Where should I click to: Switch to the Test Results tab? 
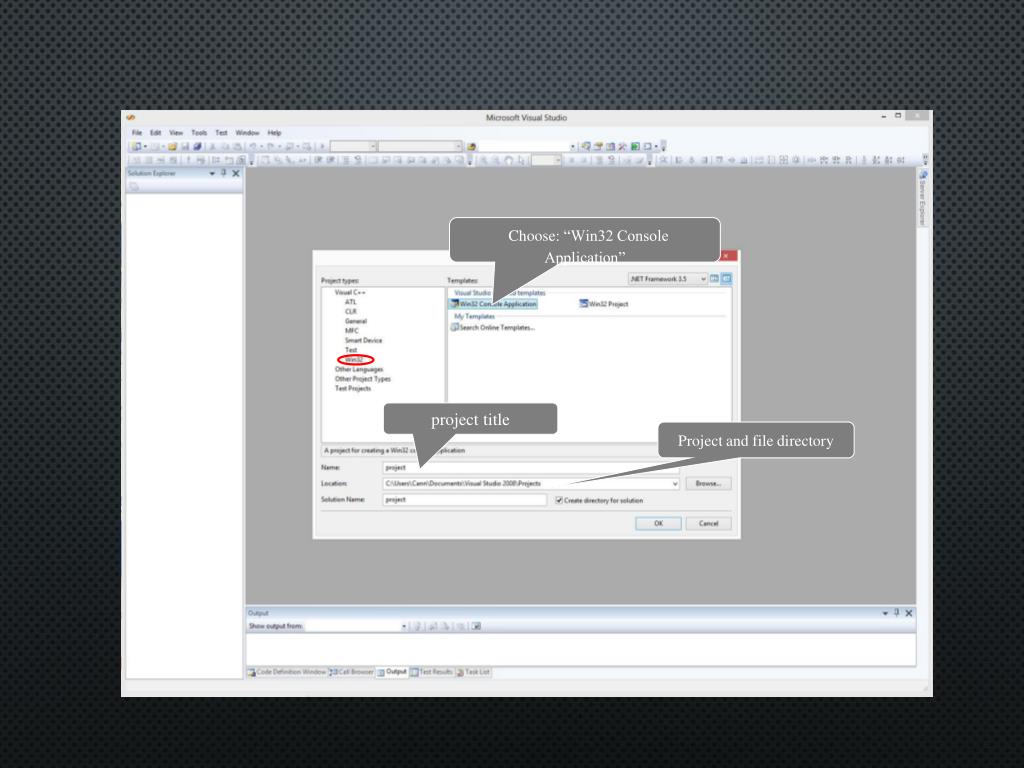pyautogui.click(x=432, y=672)
